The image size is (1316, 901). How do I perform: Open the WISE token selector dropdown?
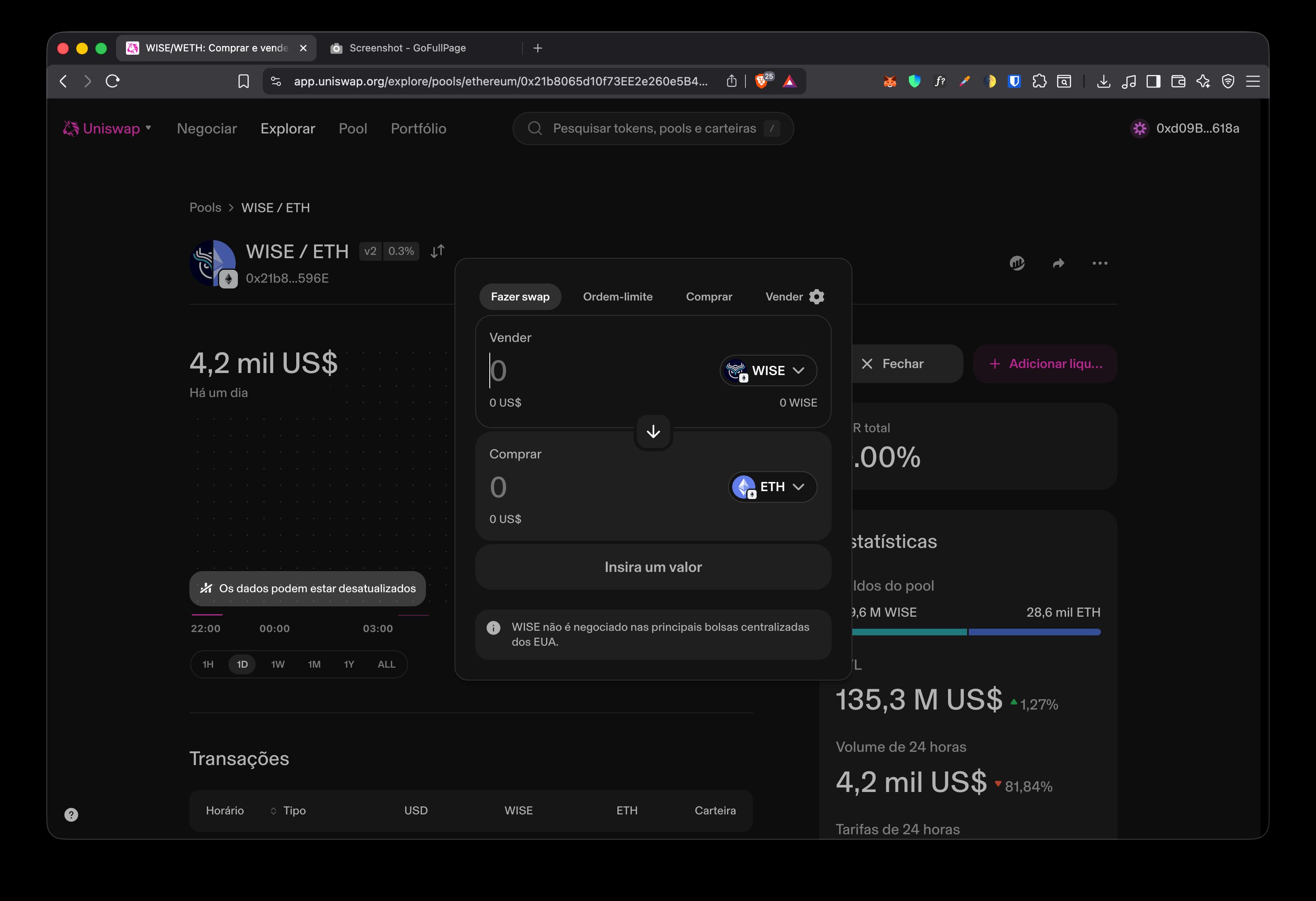click(x=768, y=371)
